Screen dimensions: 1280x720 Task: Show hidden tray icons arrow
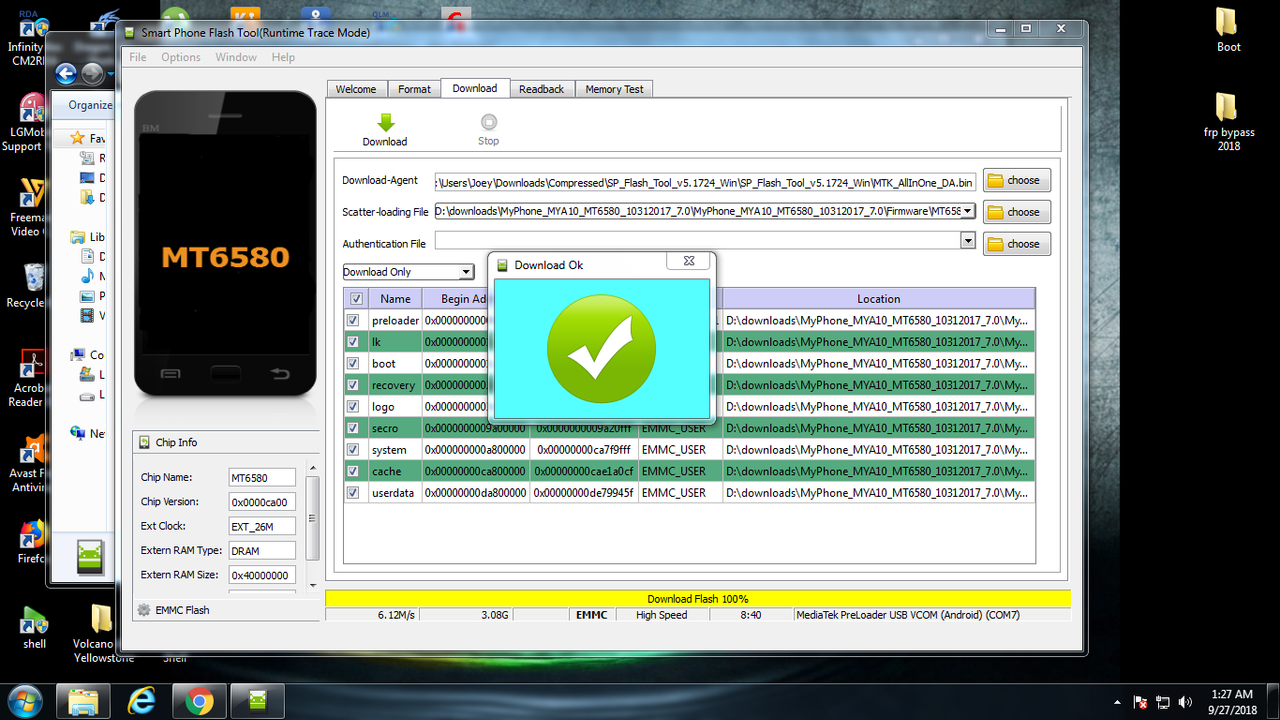1118,702
